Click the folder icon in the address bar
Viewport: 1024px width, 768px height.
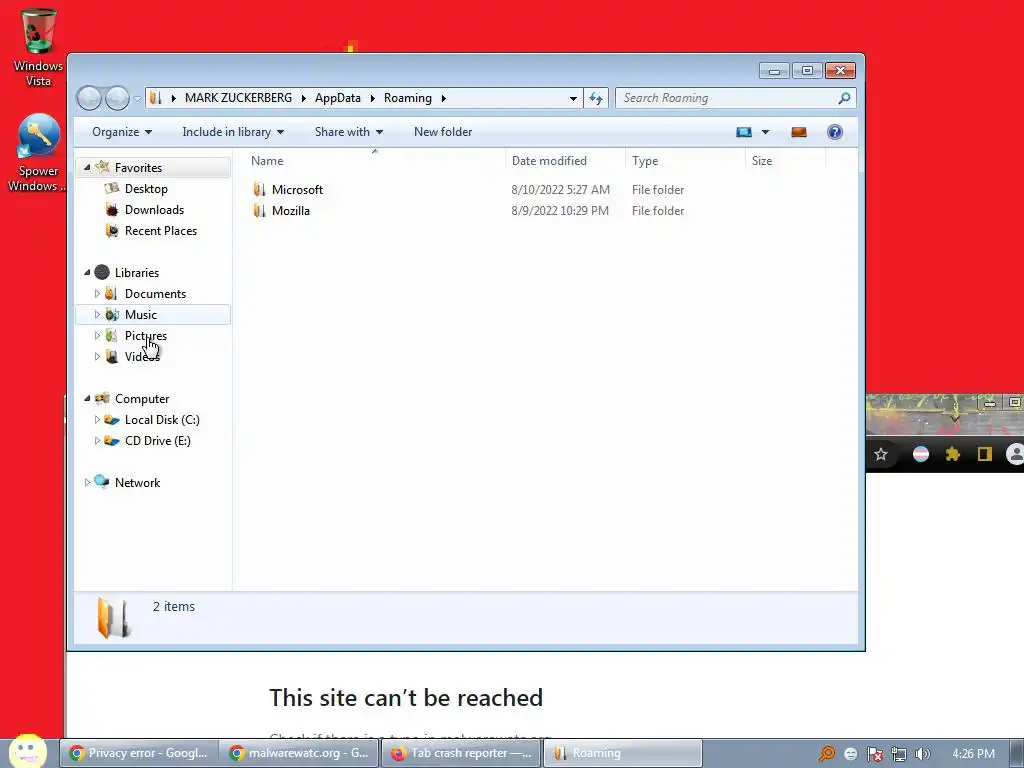(155, 98)
